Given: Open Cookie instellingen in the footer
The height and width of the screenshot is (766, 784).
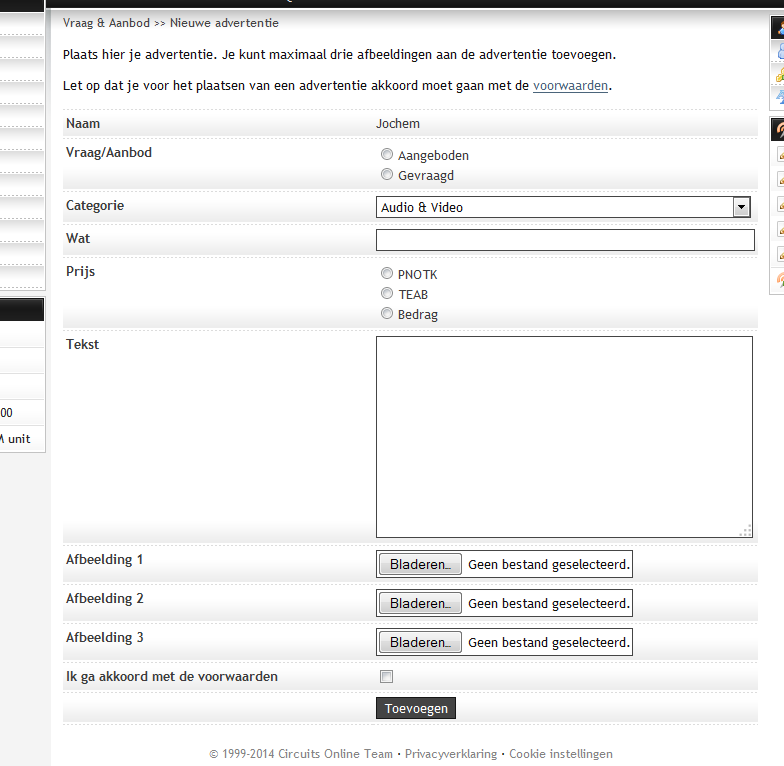Looking at the screenshot, I should point(560,754).
